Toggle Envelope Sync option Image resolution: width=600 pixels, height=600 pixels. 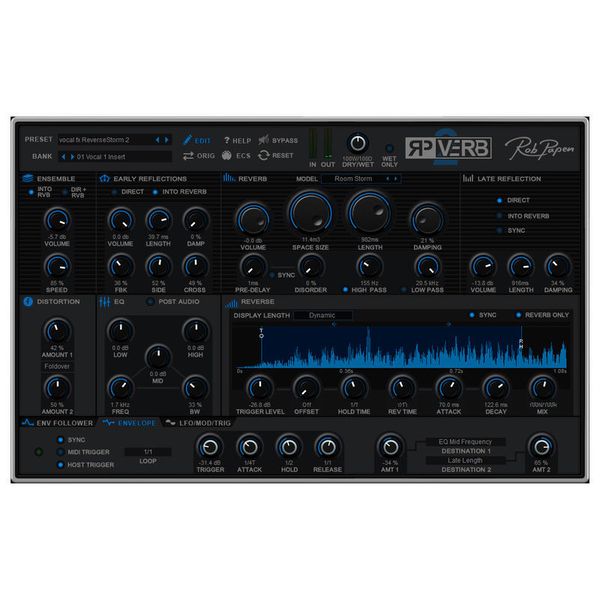(60, 440)
